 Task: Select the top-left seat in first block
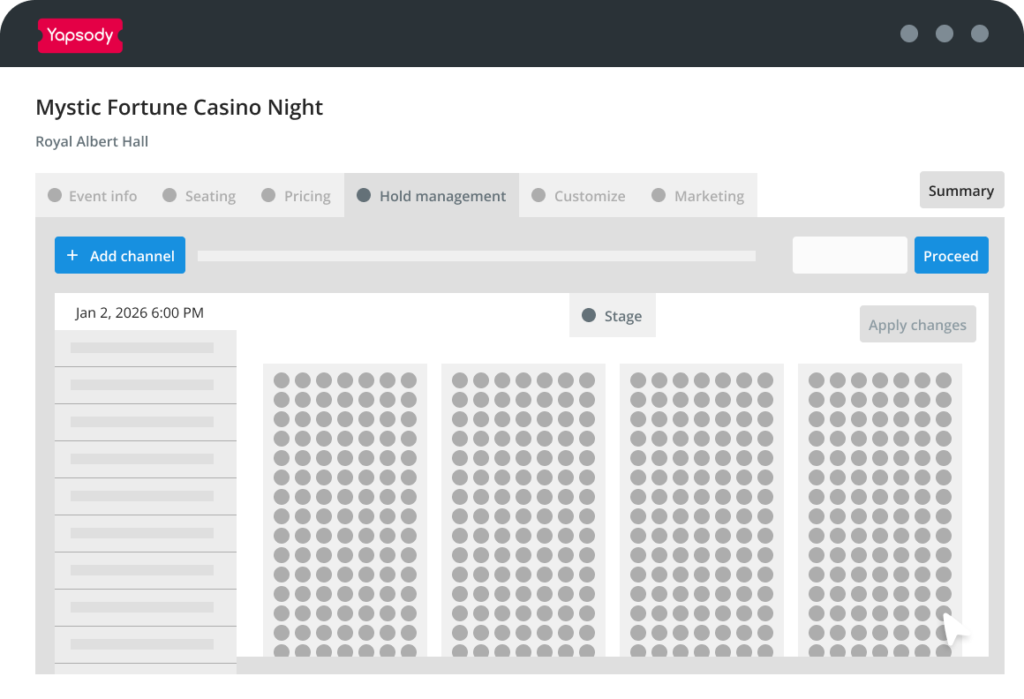[x=281, y=381]
